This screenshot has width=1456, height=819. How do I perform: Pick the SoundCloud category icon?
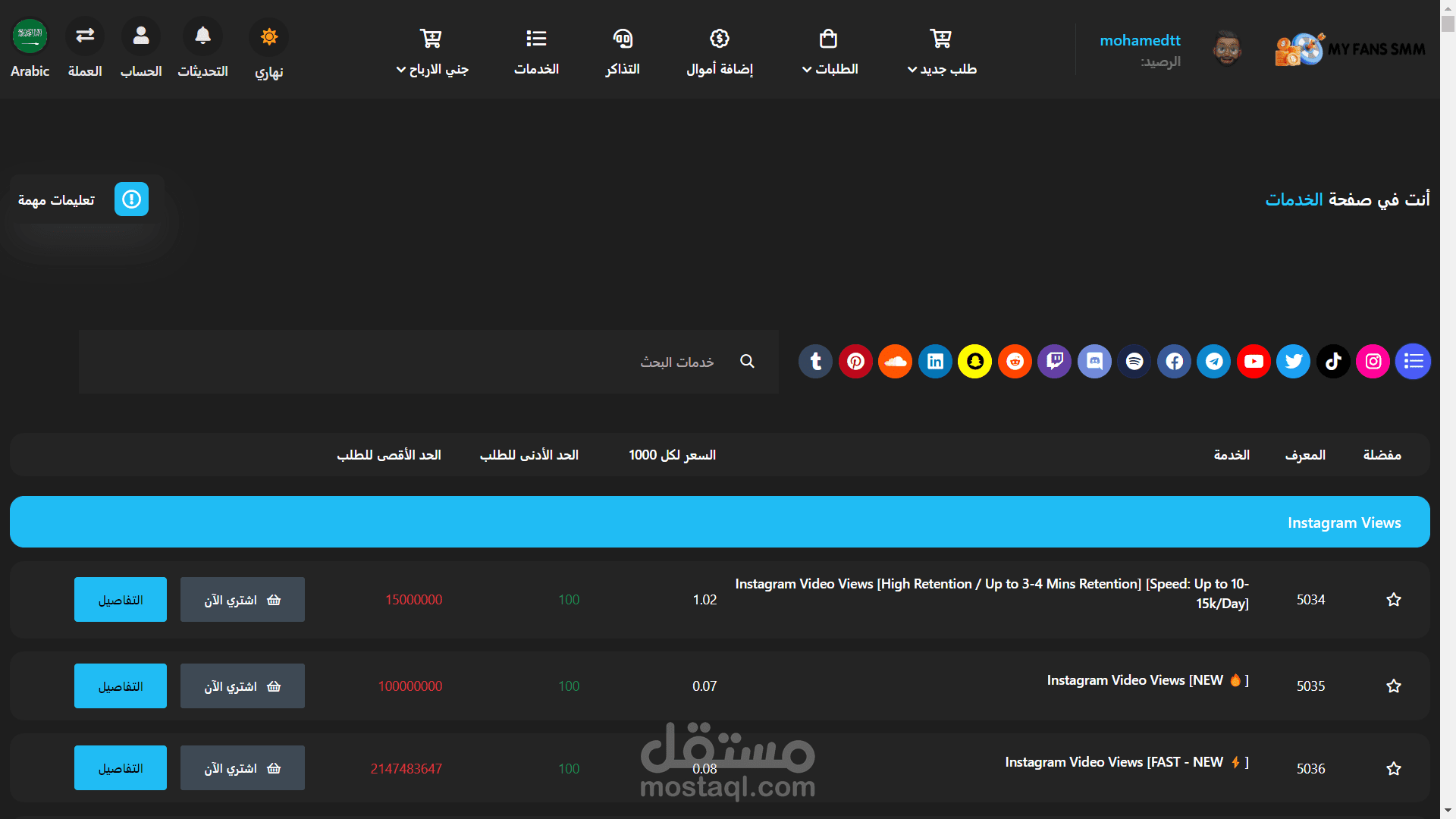pyautogui.click(x=896, y=361)
